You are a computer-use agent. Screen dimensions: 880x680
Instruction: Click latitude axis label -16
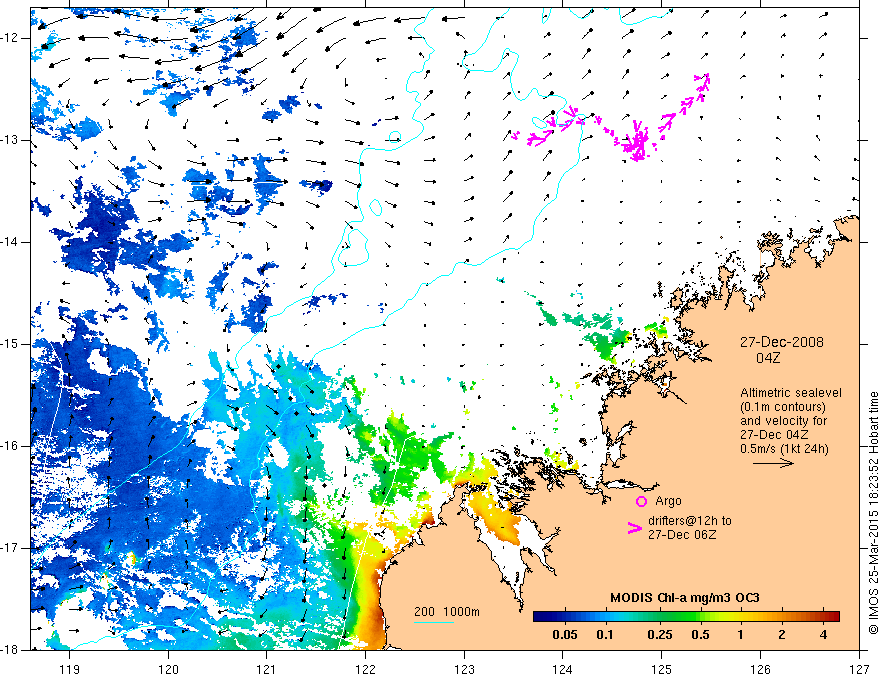10,446
